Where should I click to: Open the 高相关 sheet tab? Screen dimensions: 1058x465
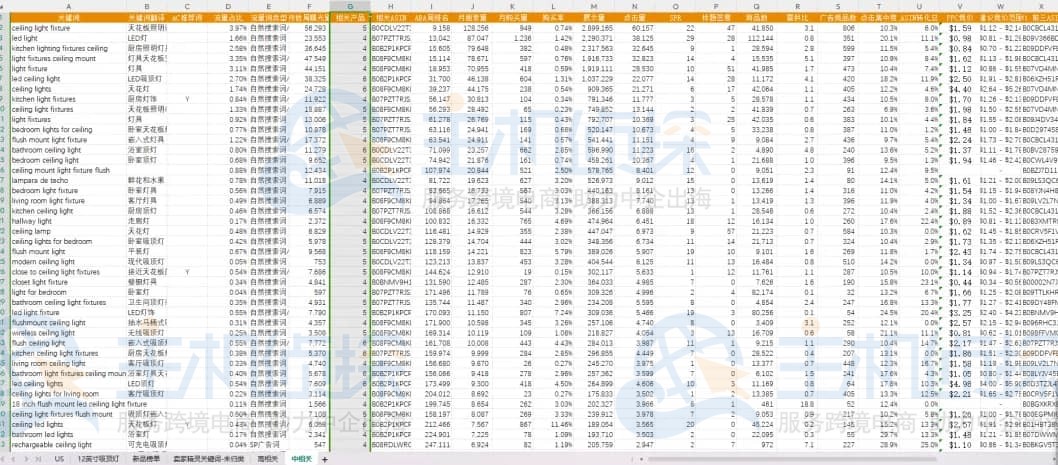coord(267,460)
